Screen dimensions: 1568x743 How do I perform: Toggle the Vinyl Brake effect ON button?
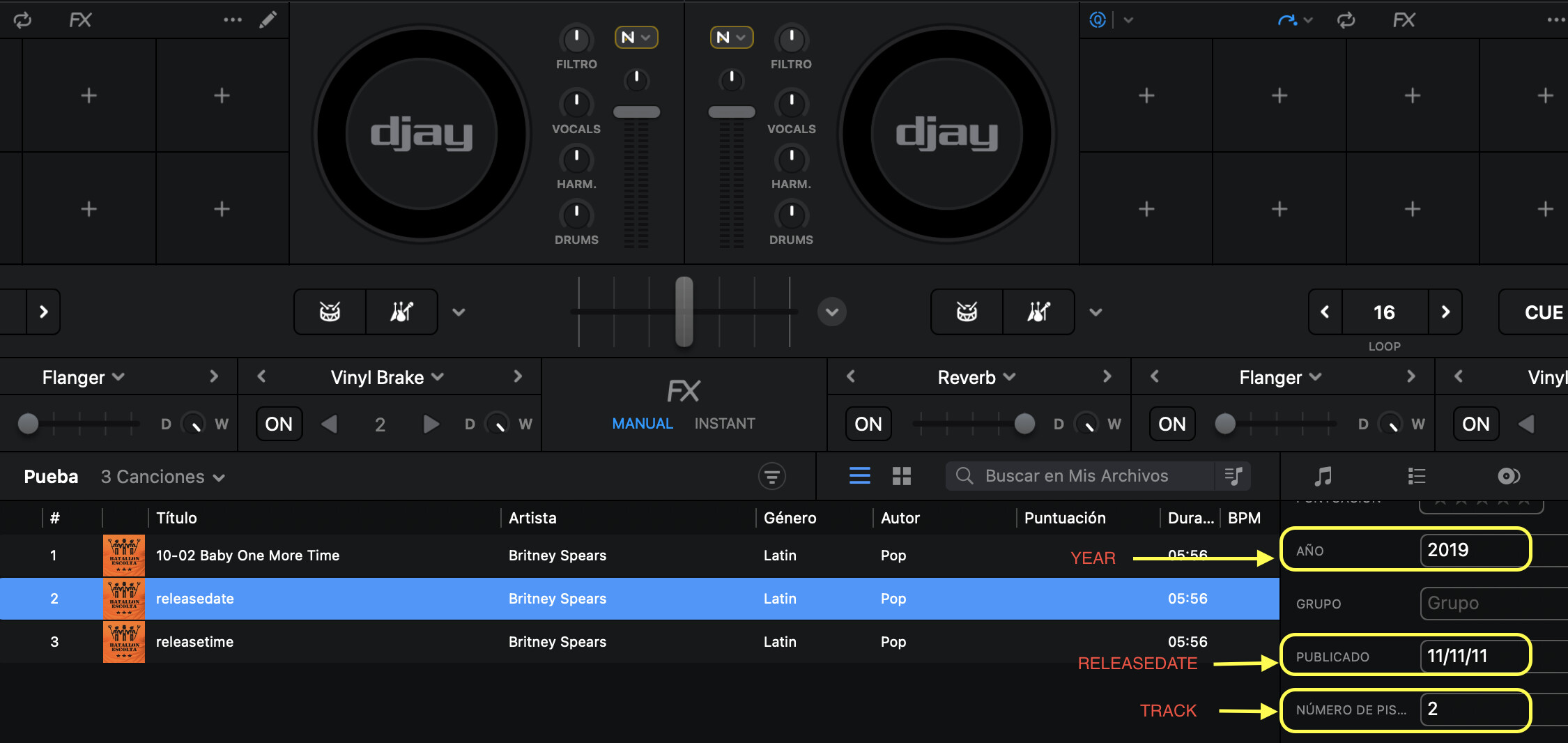point(279,424)
